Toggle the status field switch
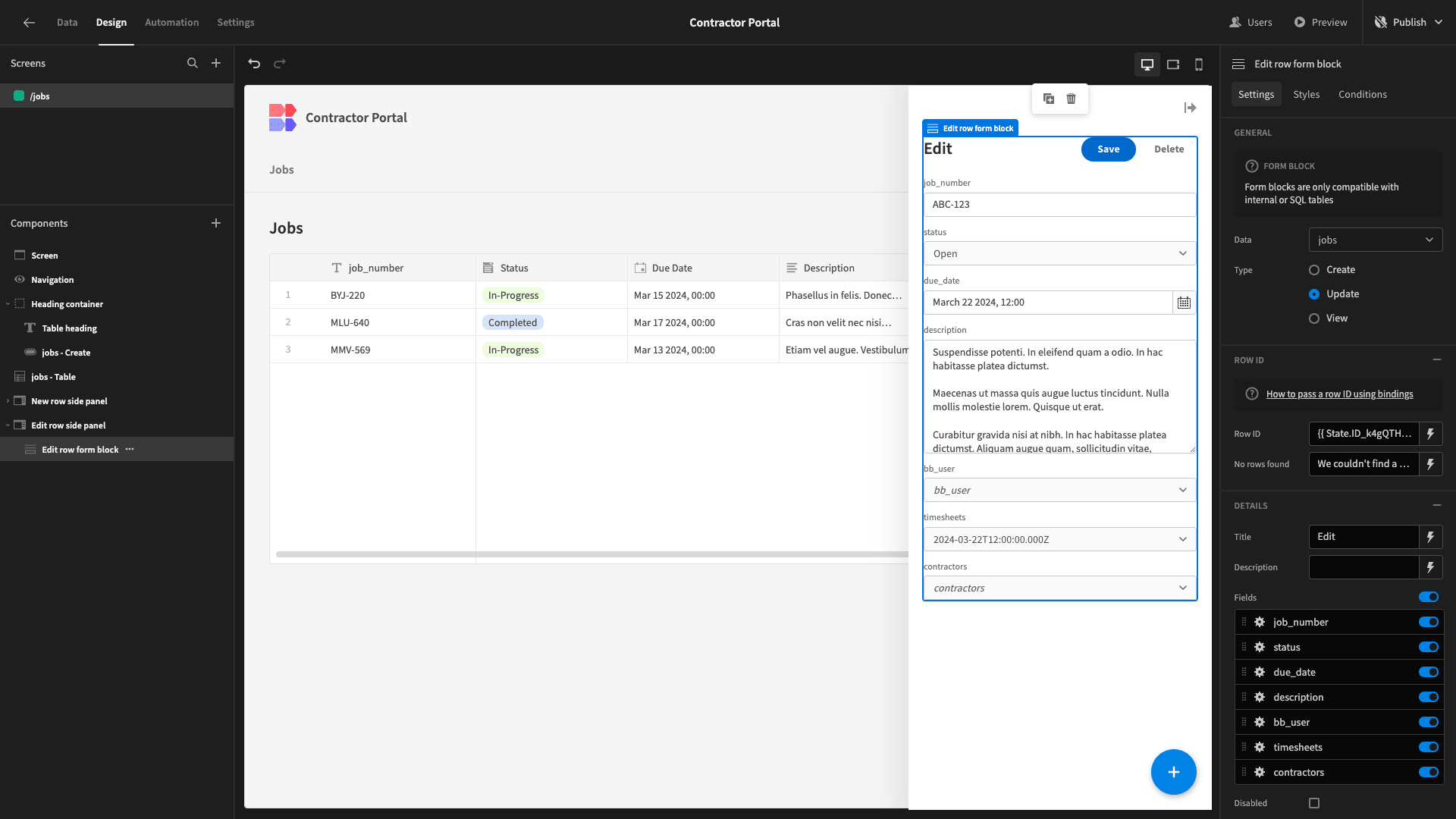Viewport: 1456px width, 819px height. 1429,647
